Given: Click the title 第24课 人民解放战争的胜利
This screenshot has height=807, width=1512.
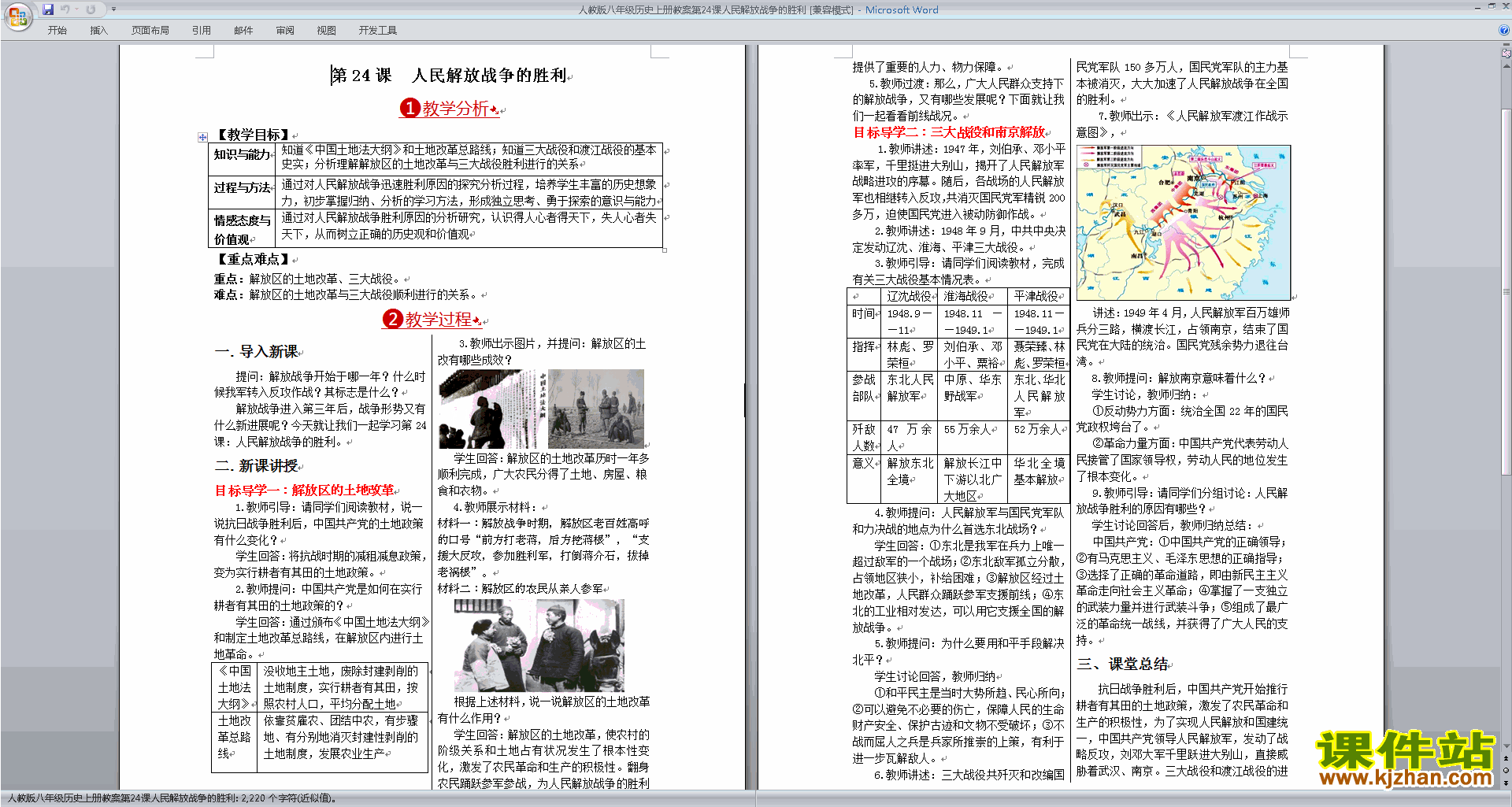Looking at the screenshot, I should click(x=448, y=76).
